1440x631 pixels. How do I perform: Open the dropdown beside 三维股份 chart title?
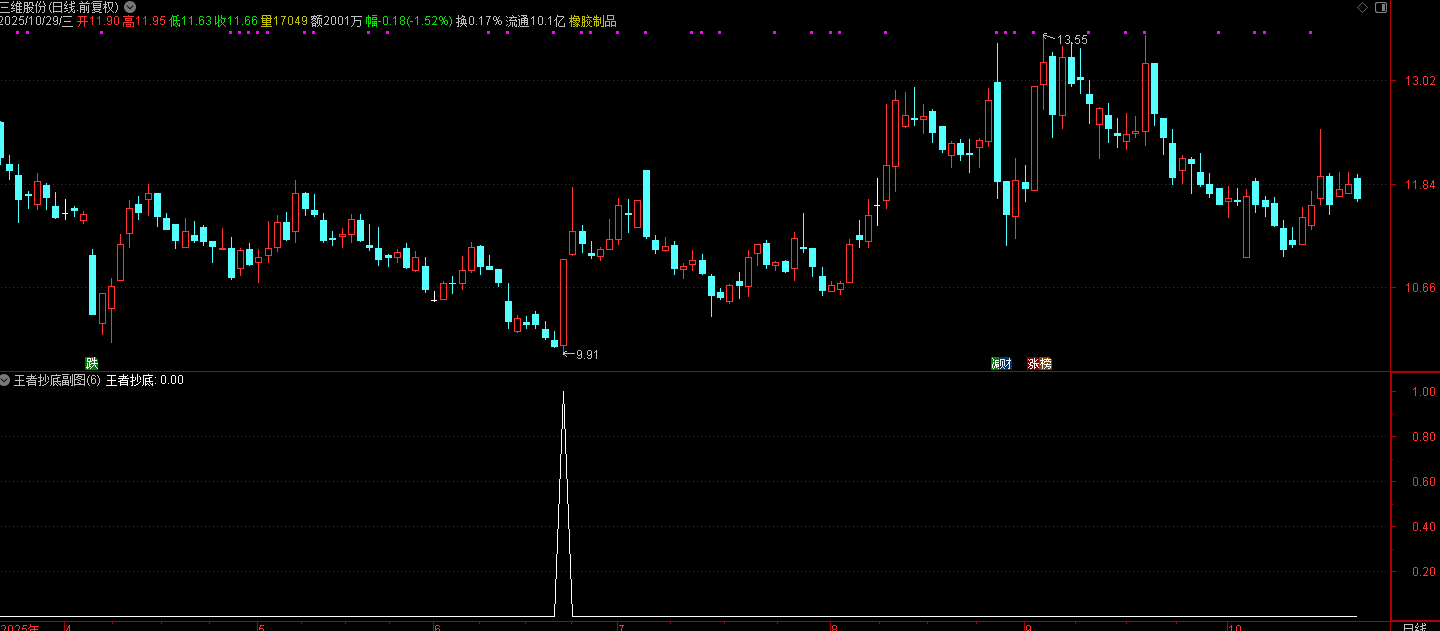(130, 7)
